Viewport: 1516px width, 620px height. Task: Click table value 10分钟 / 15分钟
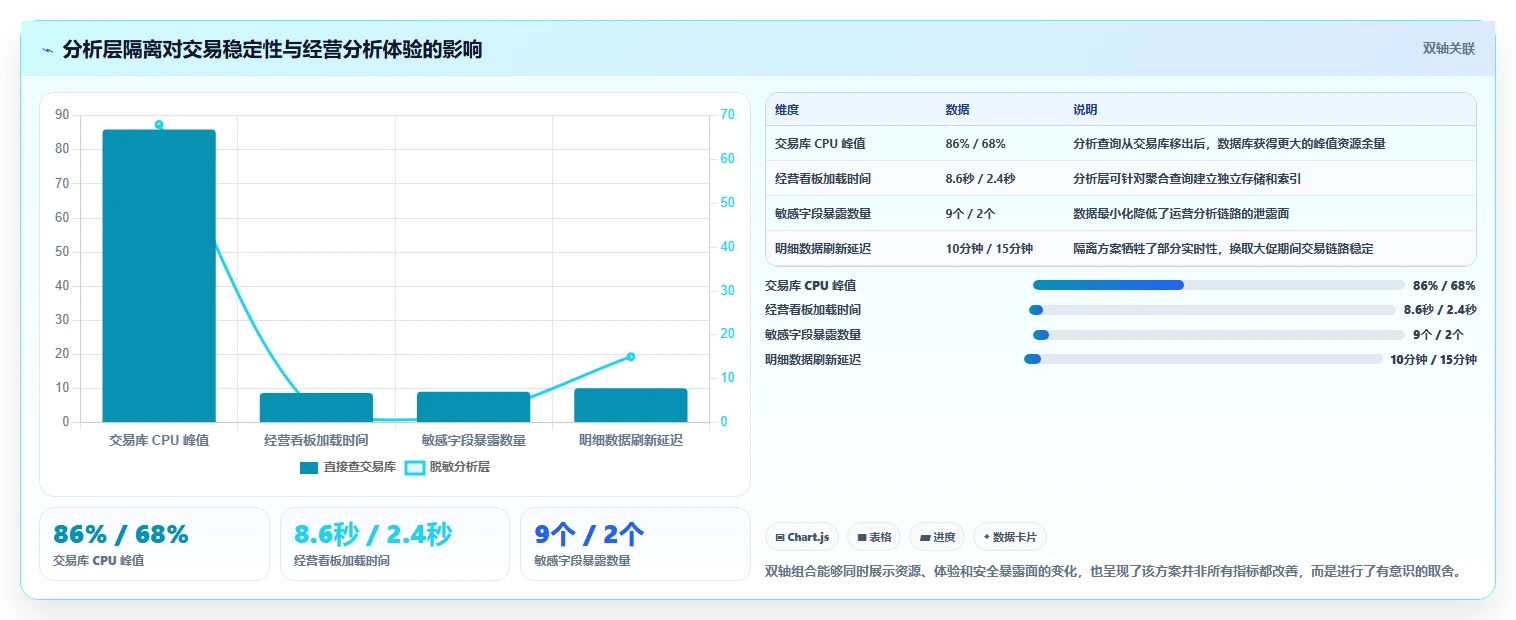989,249
